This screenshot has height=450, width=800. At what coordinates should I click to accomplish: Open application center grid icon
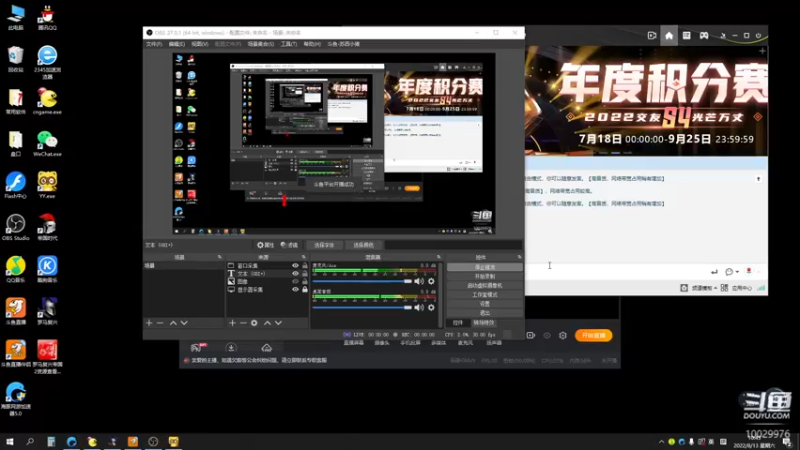pos(724,288)
